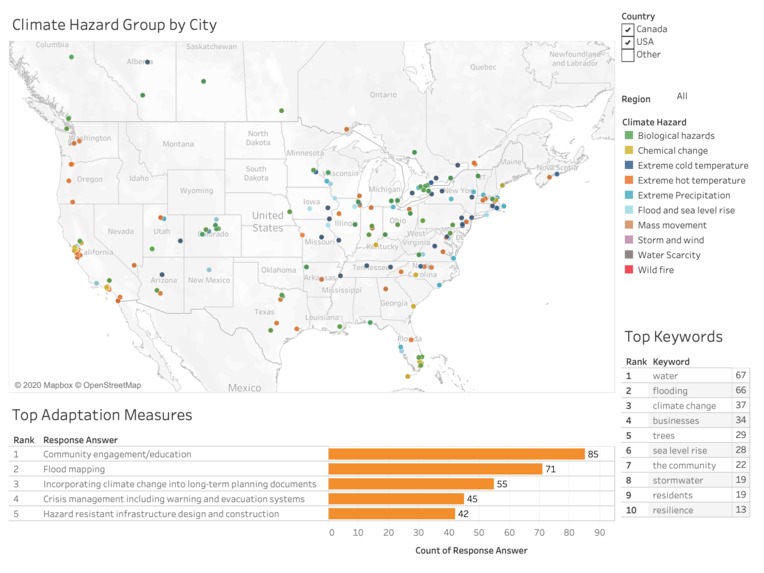
Task: Click the 'sea level rise' keyword row
Action: point(685,450)
